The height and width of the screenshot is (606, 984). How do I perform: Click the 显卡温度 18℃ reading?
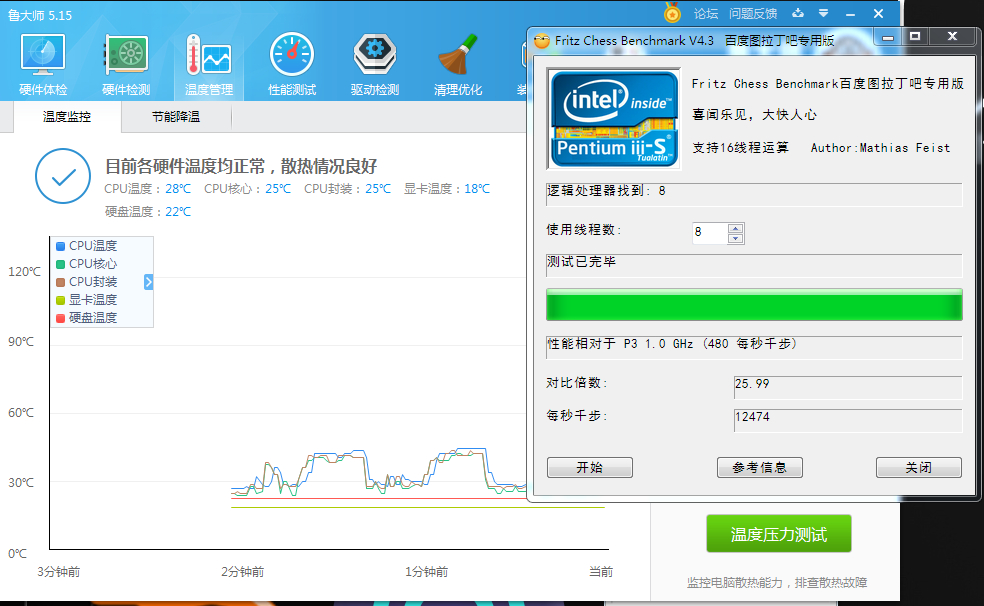click(x=447, y=189)
